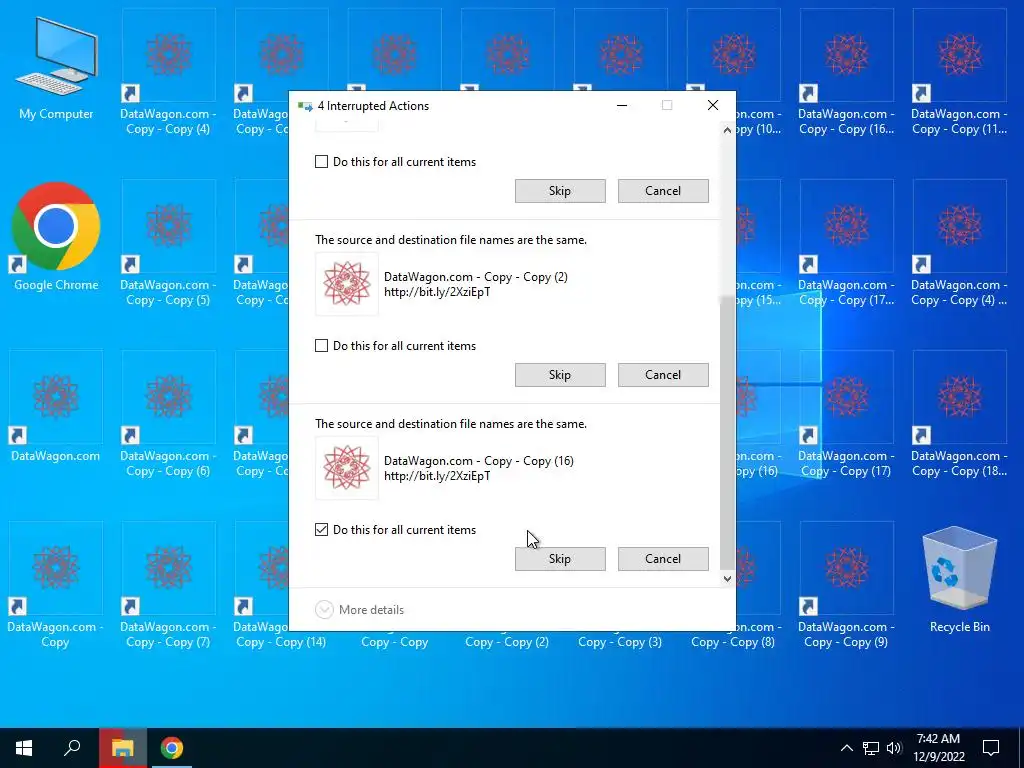The width and height of the screenshot is (1024, 768).
Task: Expand More details in the dialog
Action: coord(360,609)
